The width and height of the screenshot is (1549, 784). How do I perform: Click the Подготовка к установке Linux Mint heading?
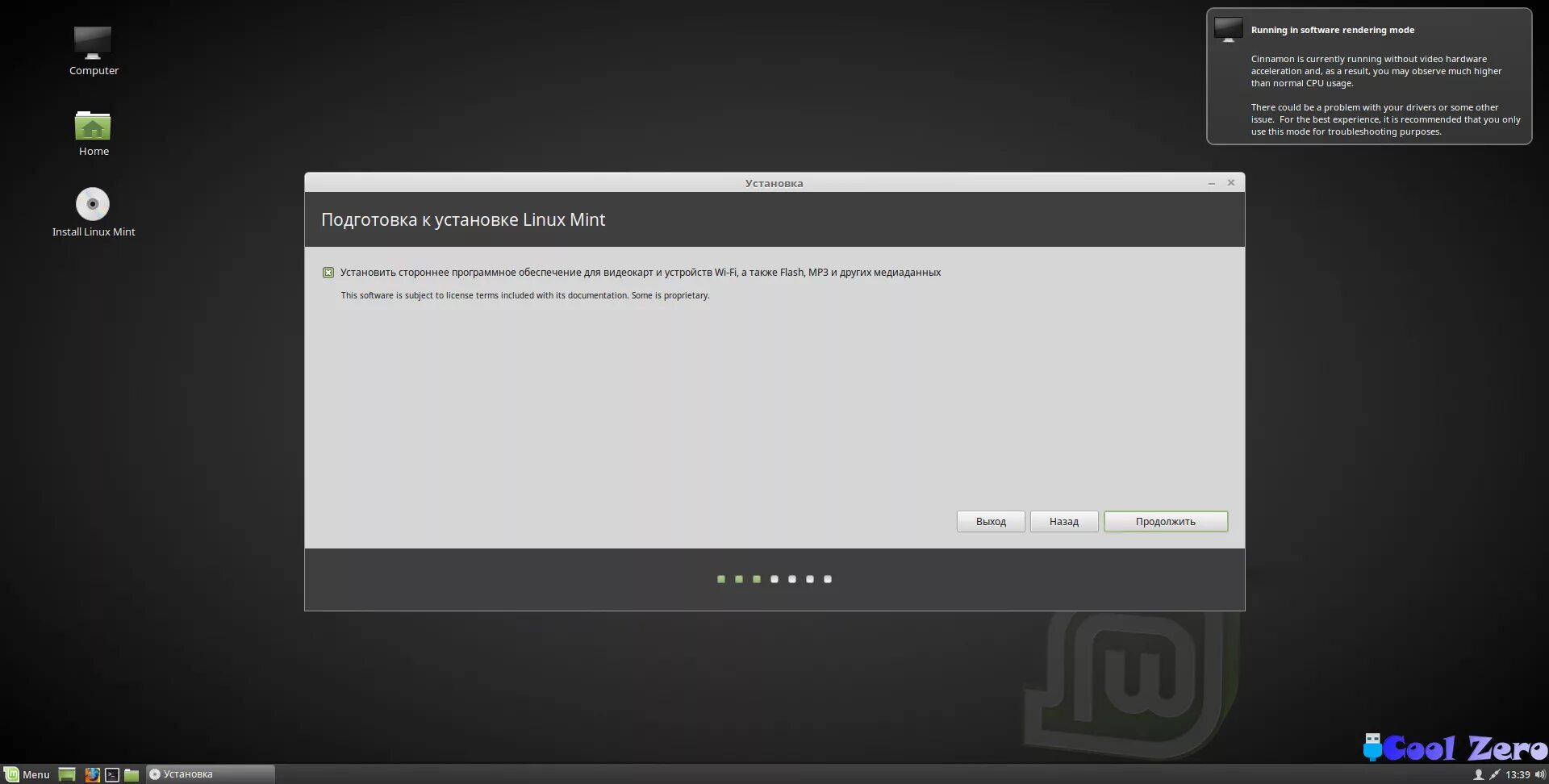tap(463, 219)
